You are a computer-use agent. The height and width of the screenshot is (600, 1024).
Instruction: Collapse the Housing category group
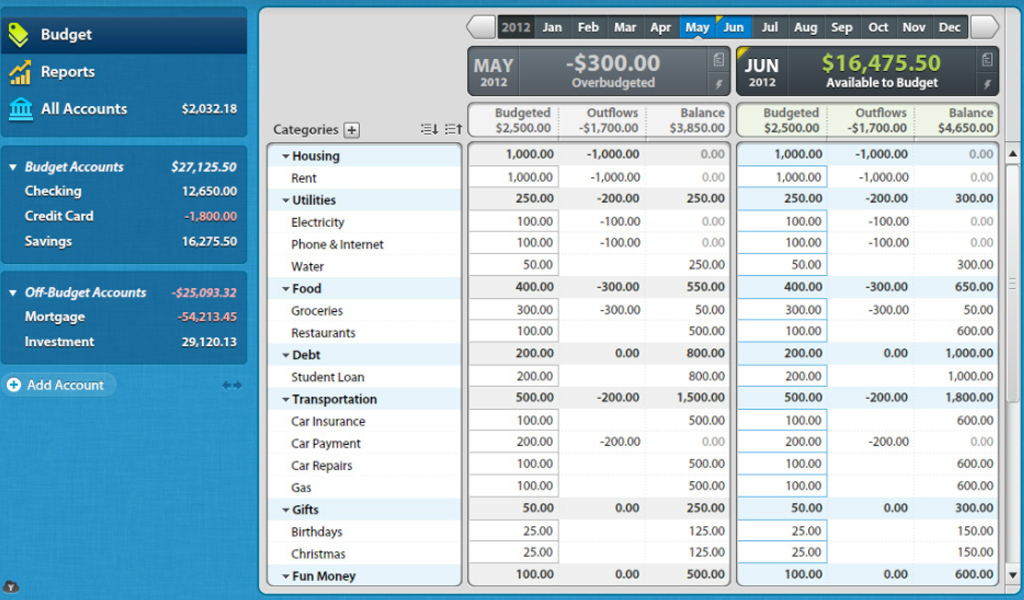point(285,156)
